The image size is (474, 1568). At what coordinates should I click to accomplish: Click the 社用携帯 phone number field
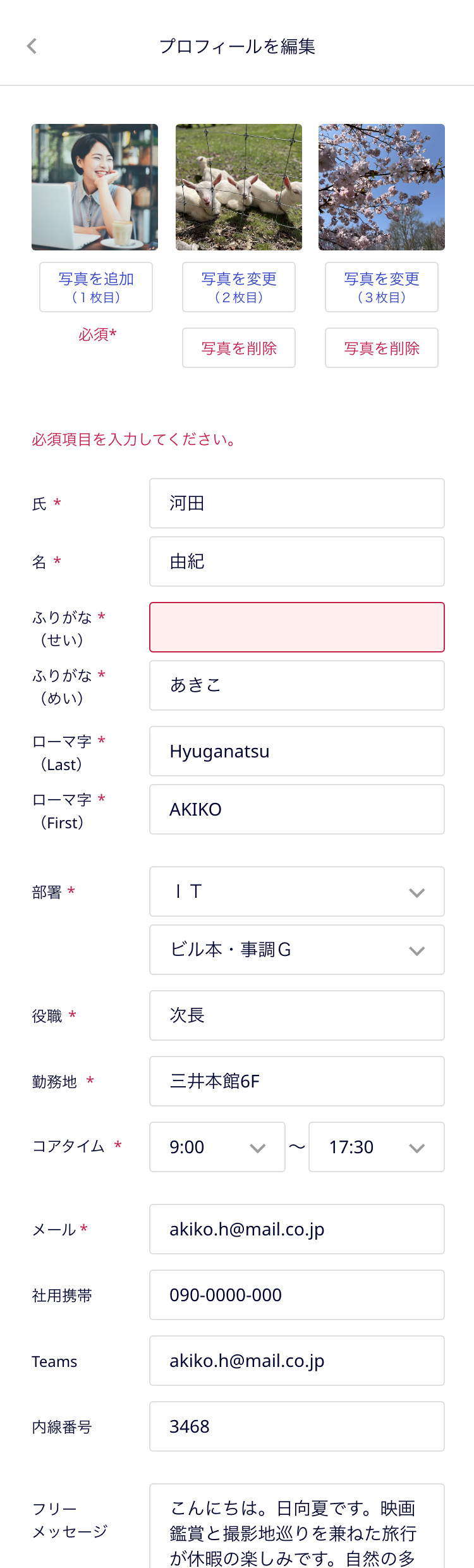point(296,1295)
